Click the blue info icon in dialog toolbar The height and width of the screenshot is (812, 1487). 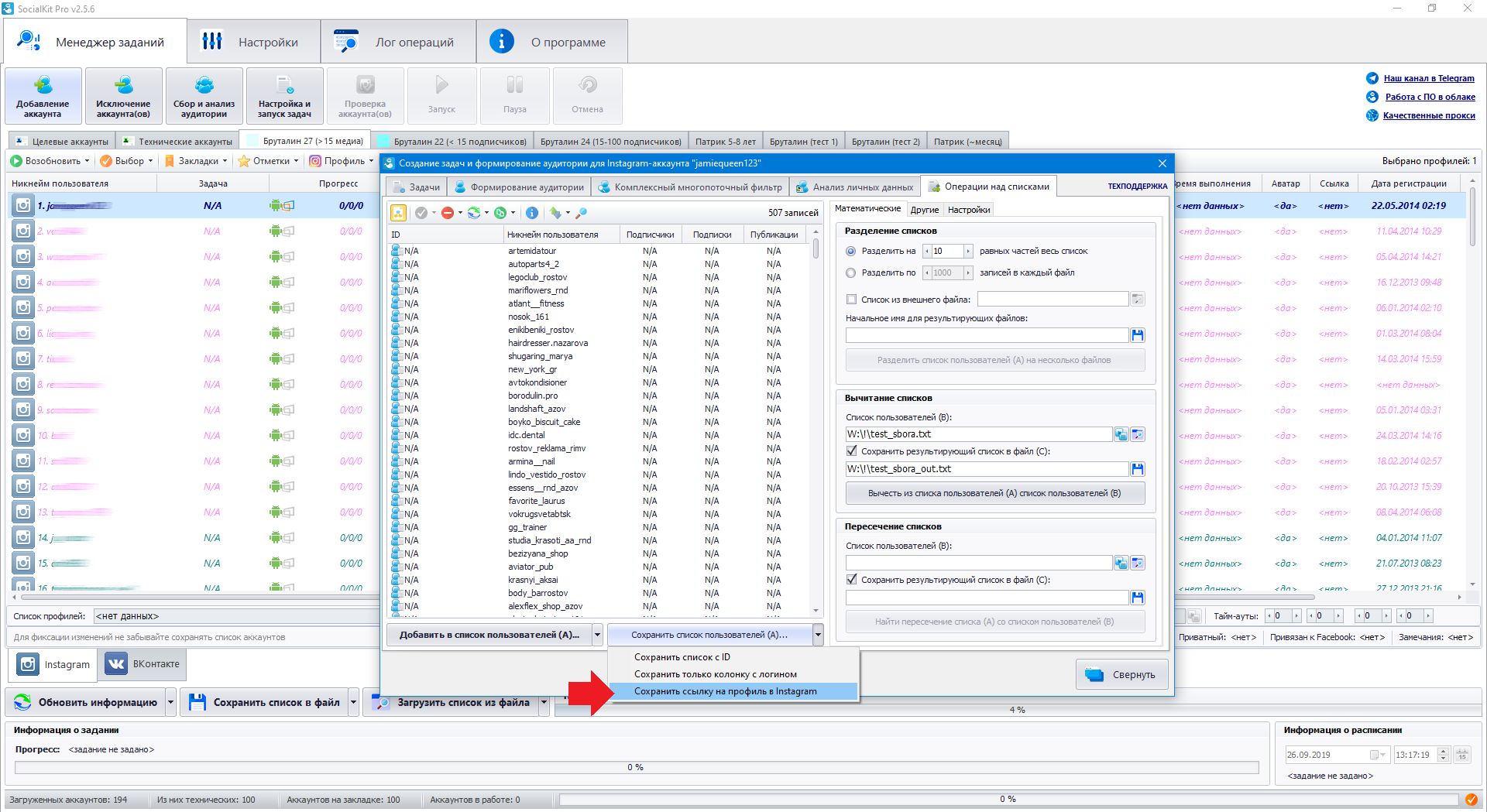point(532,213)
